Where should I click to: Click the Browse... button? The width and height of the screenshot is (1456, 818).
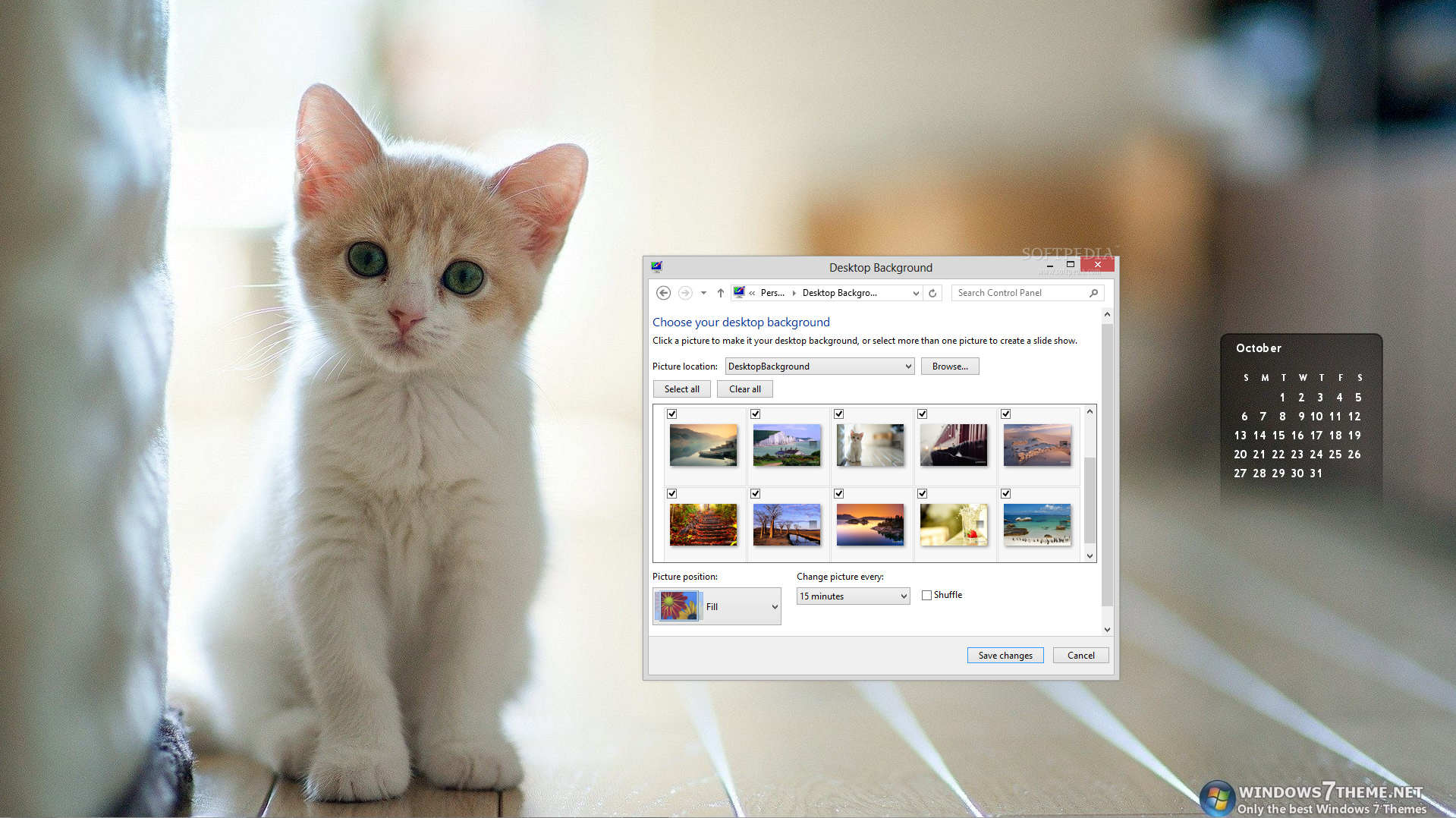click(x=950, y=367)
